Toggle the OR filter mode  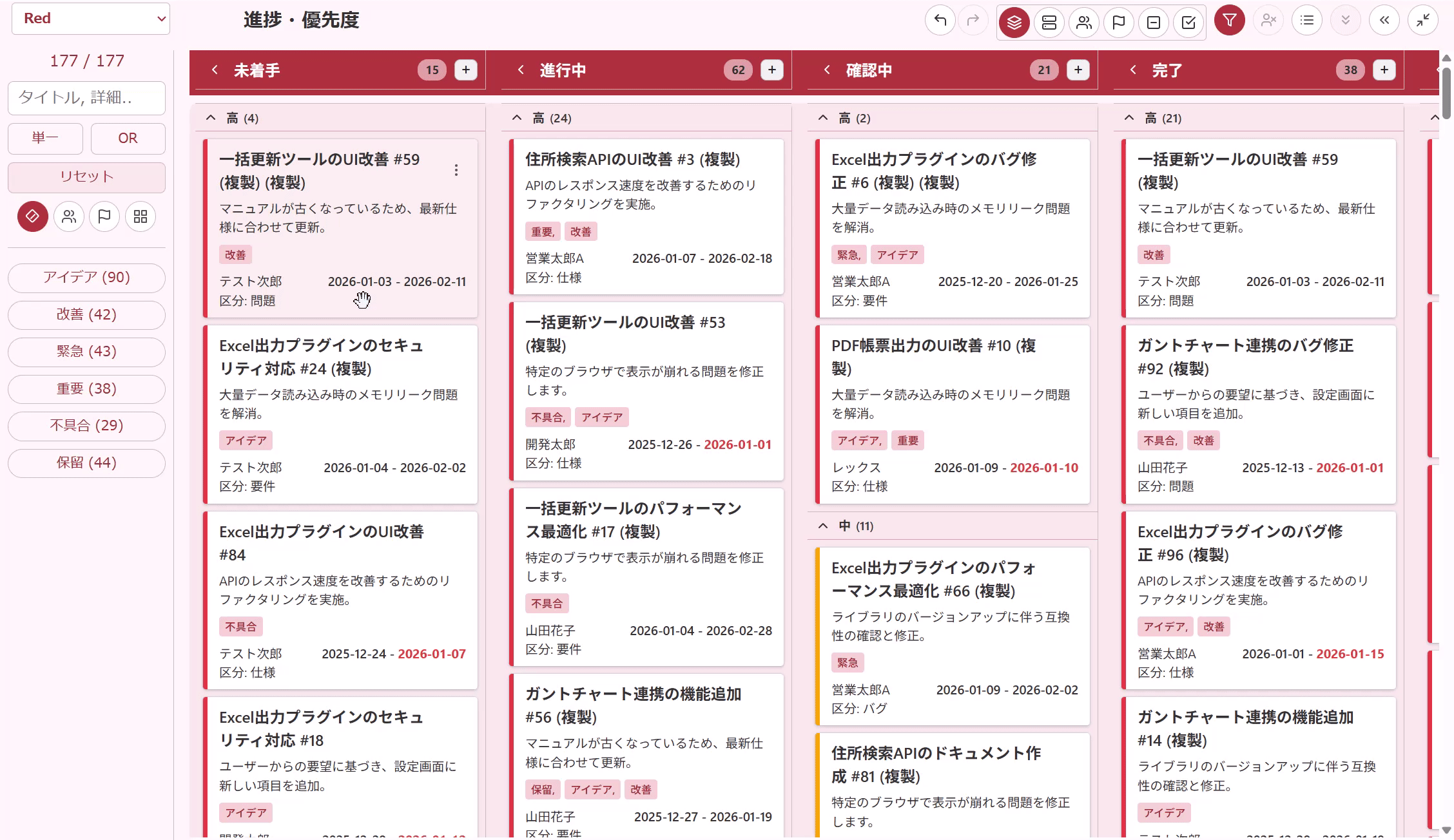[128, 138]
